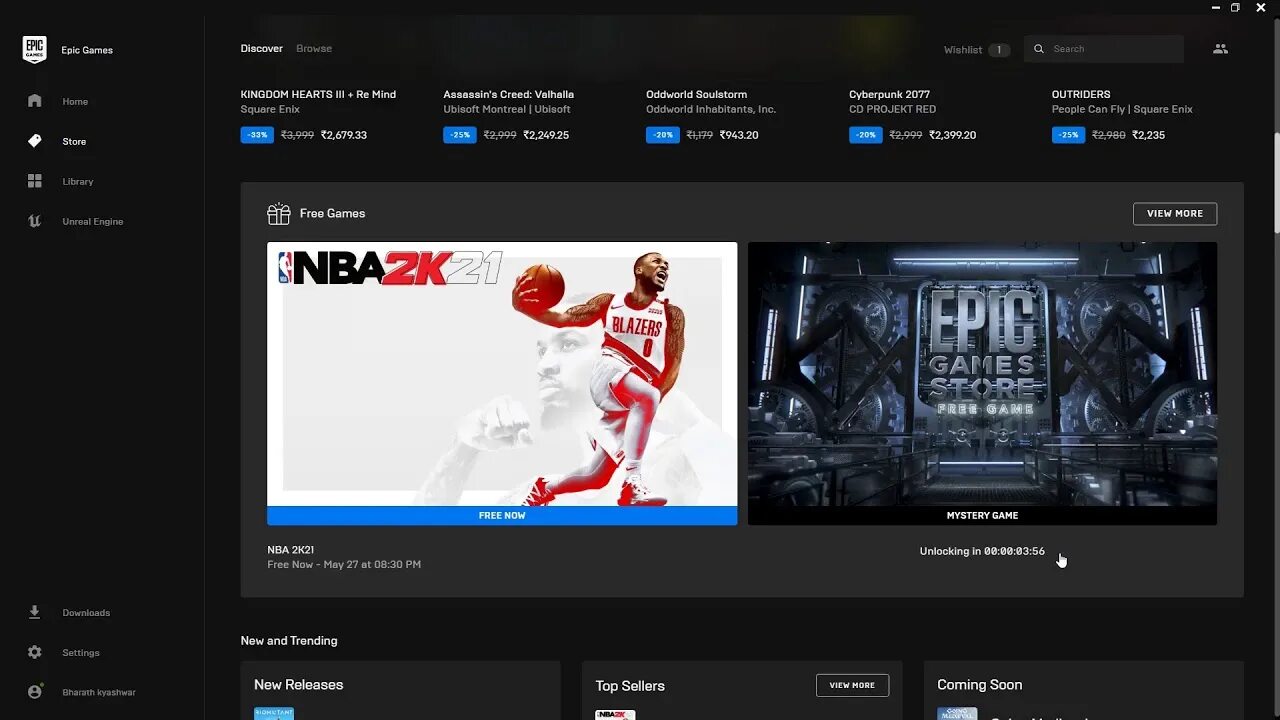
Task: Switch to the Discover tab
Action: (261, 48)
